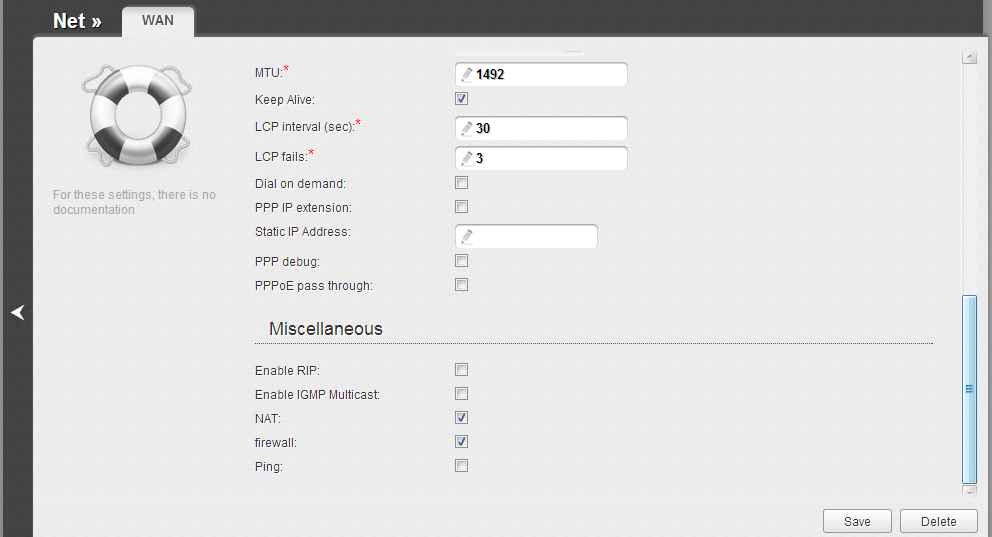
Task: Turn on PPPoE pass through
Action: [x=461, y=285]
